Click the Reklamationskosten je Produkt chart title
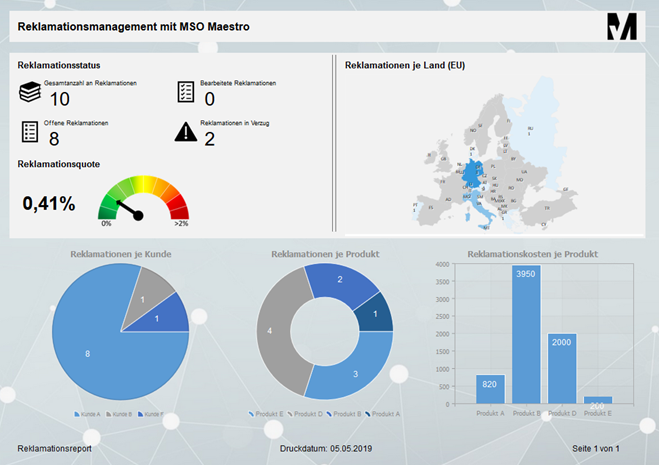 coord(532,254)
